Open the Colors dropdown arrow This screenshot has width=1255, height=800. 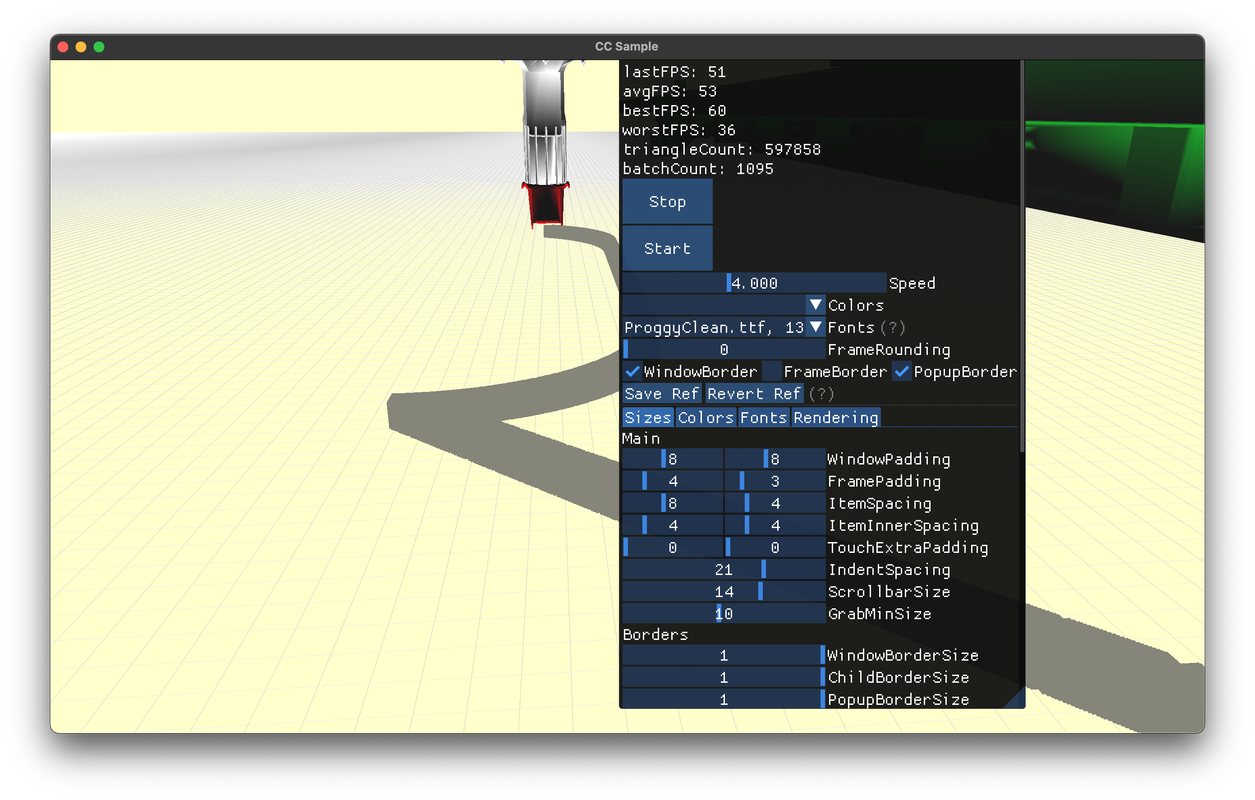(815, 305)
